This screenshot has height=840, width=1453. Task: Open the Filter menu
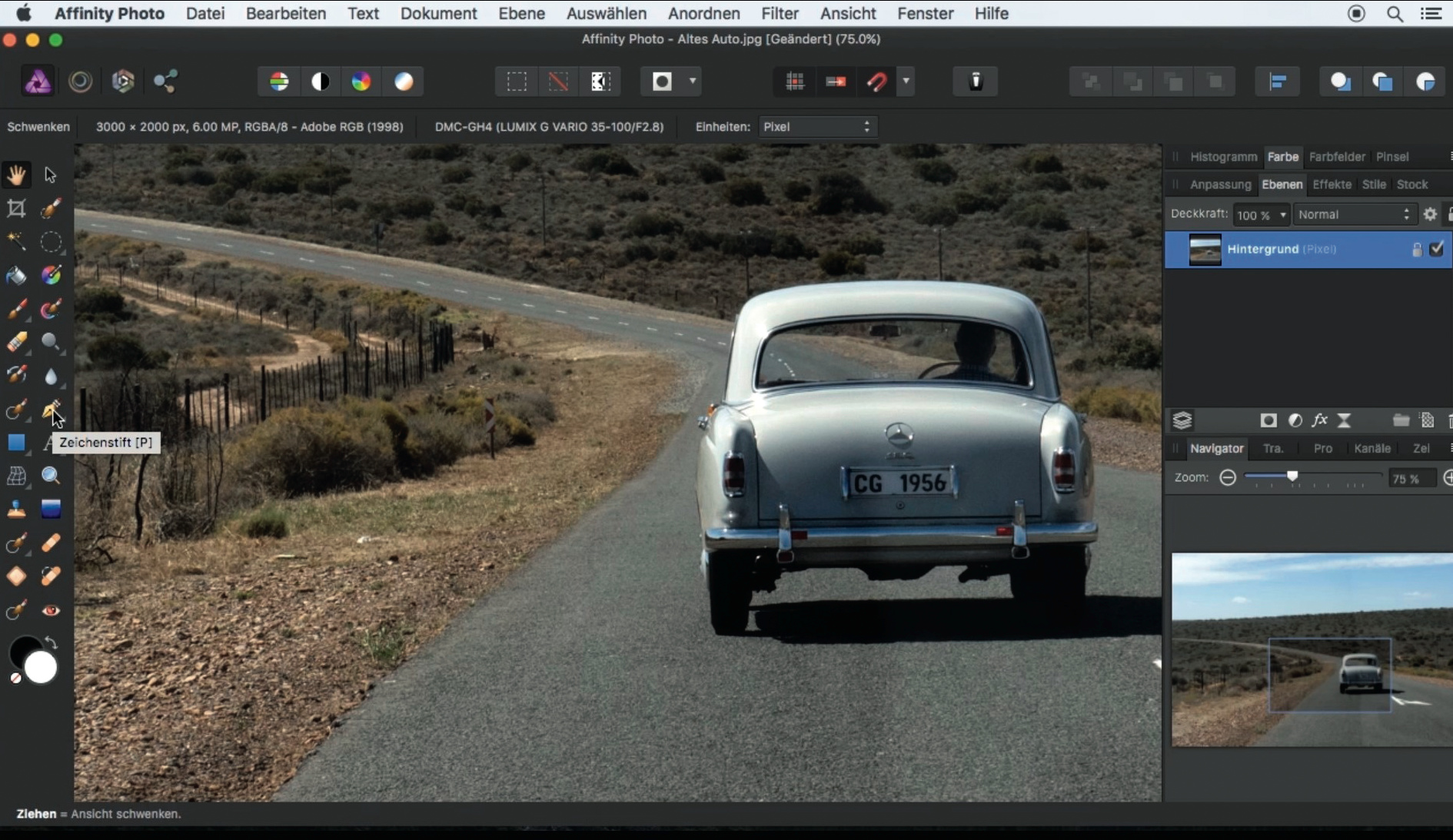pos(780,14)
